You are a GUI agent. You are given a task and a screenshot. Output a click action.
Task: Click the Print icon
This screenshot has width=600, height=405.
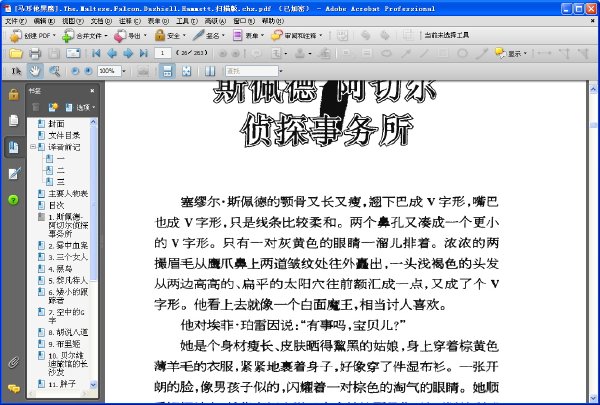35,54
